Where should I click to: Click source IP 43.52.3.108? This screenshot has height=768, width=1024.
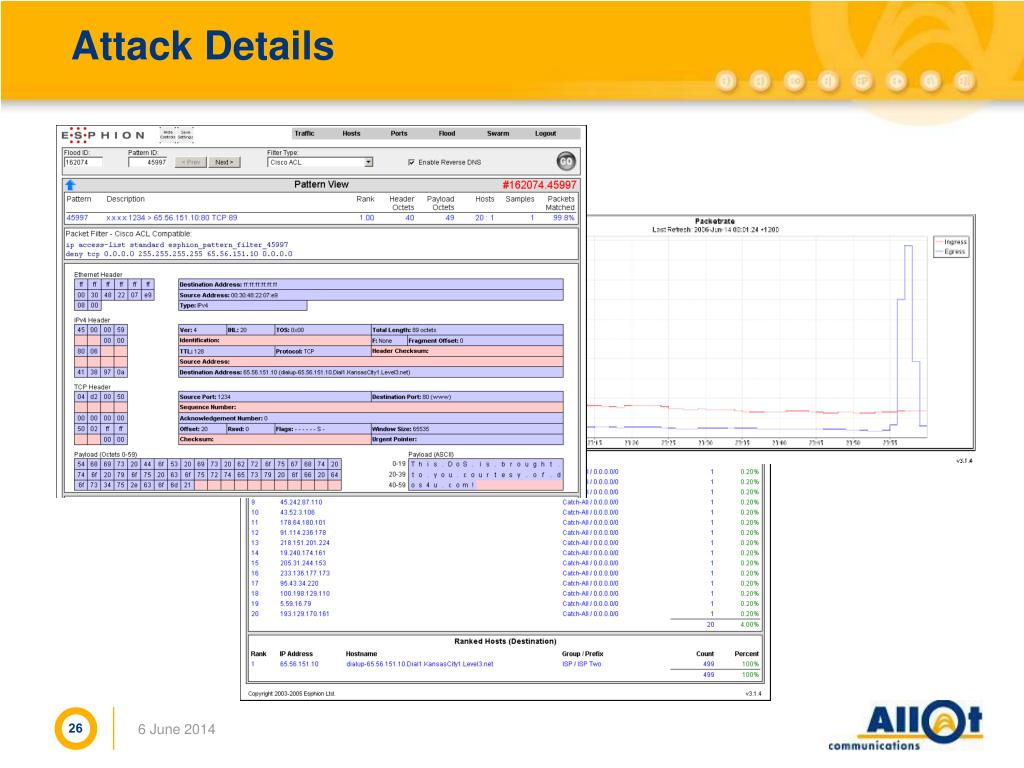coord(297,512)
